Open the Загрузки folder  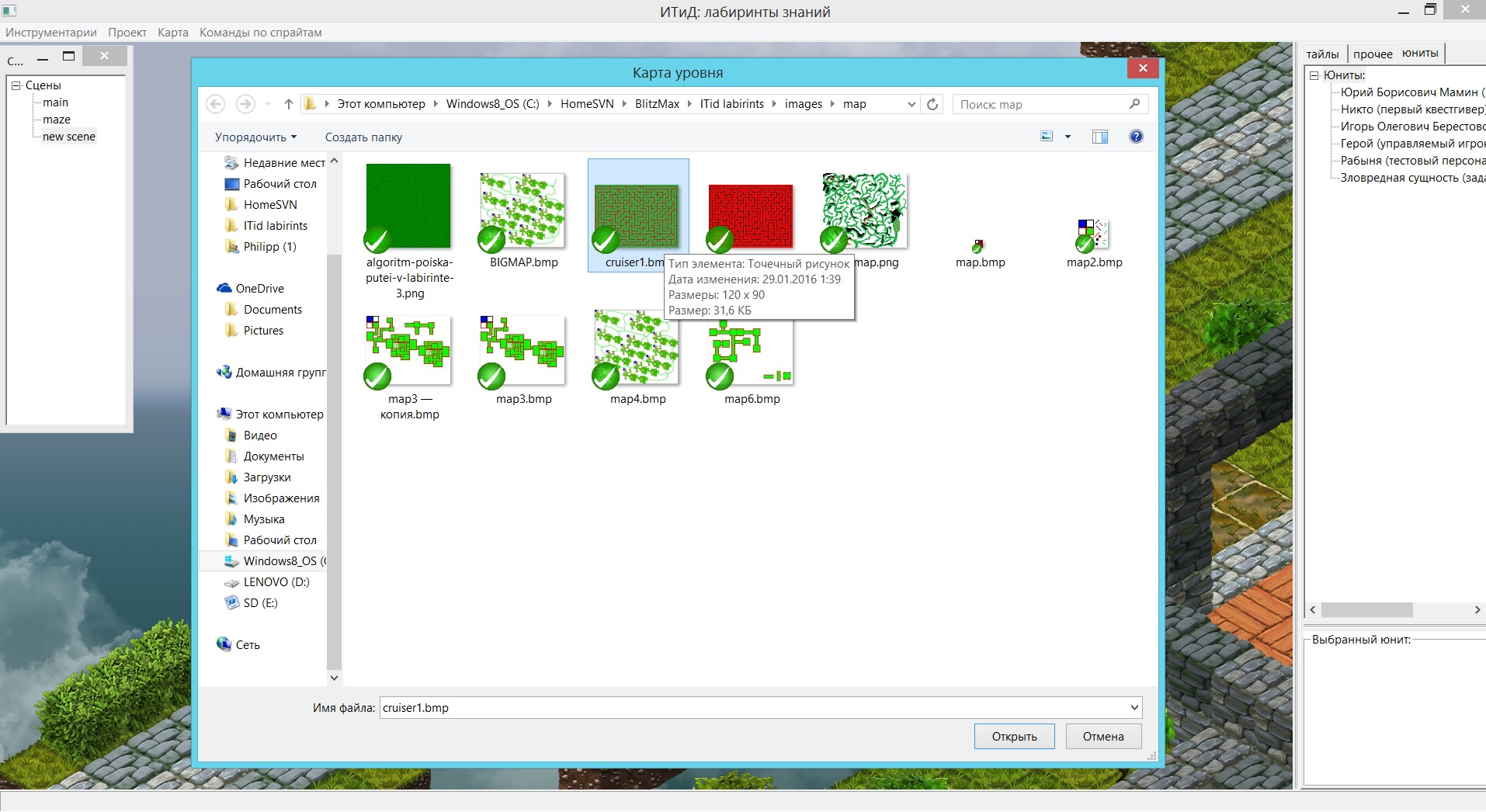[x=258, y=477]
